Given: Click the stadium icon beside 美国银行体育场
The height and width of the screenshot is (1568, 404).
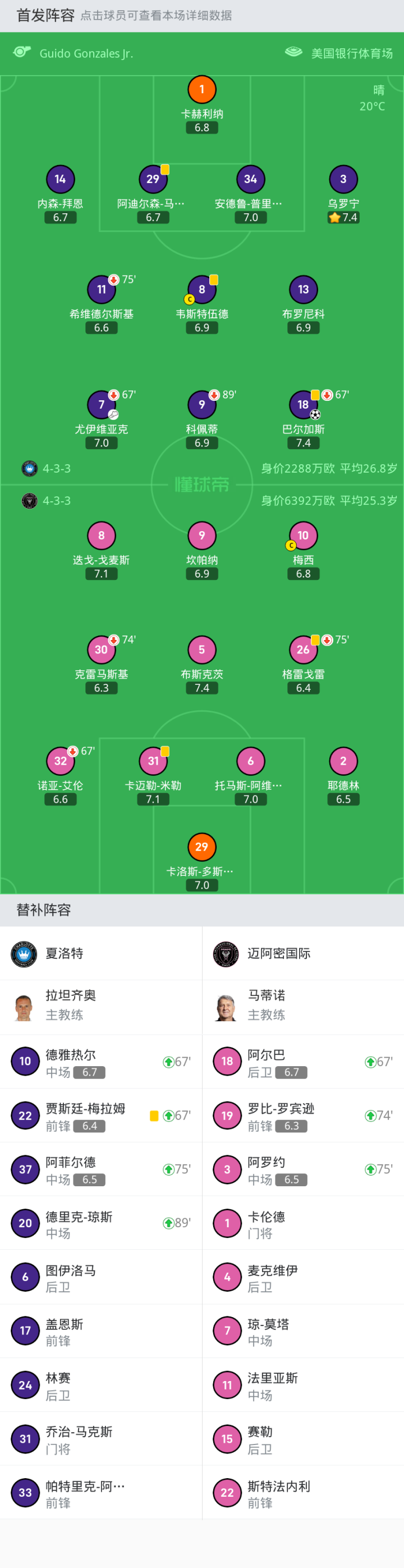Looking at the screenshot, I should (x=294, y=52).
